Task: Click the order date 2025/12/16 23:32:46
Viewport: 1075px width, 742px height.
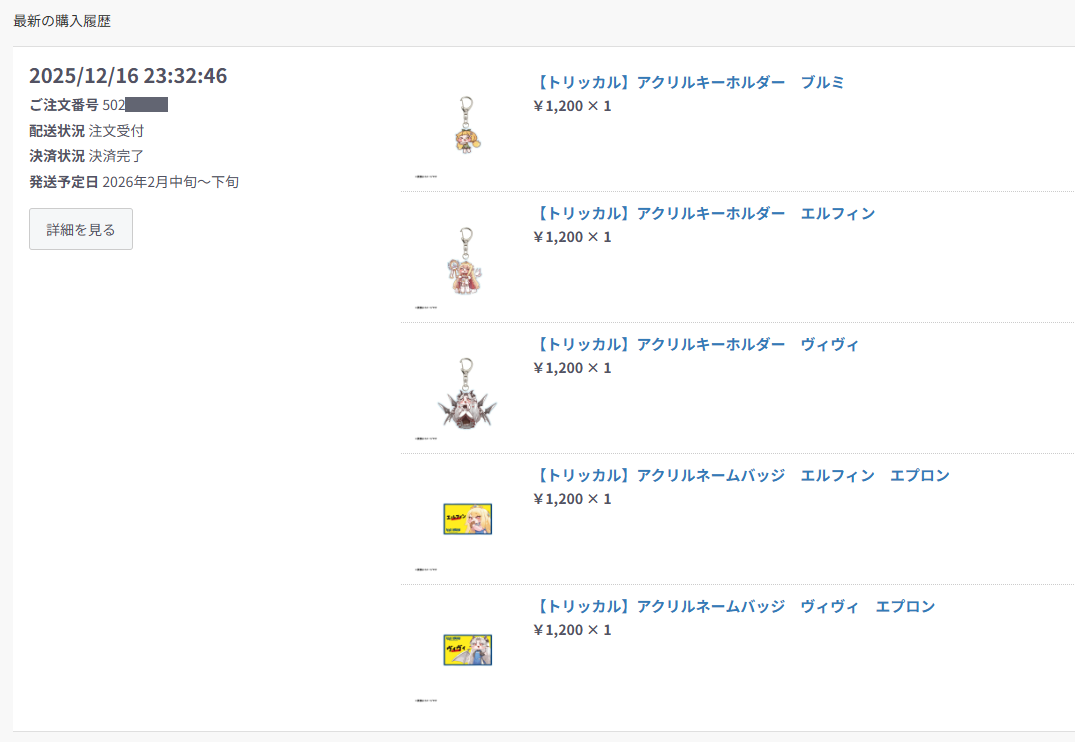Action: point(128,75)
